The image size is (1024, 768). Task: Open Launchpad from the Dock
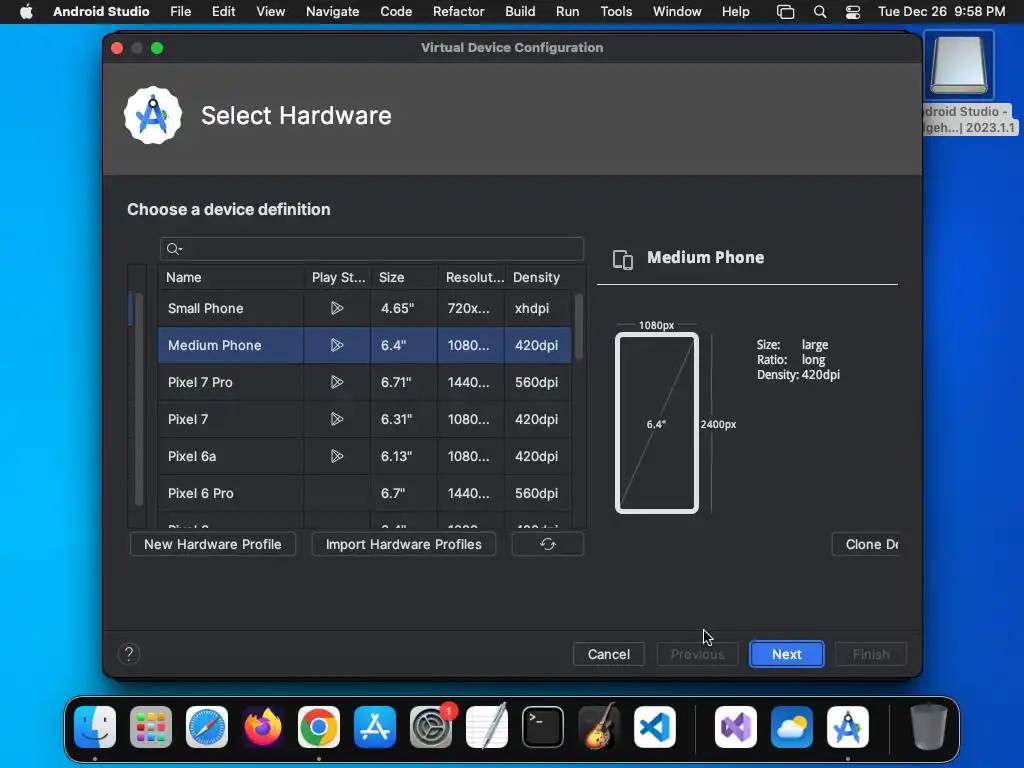[151, 727]
